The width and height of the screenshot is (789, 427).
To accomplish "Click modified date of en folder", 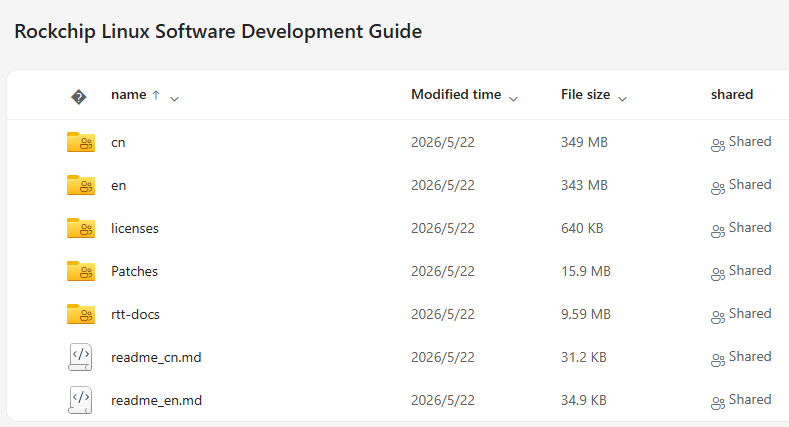I will click(443, 186).
